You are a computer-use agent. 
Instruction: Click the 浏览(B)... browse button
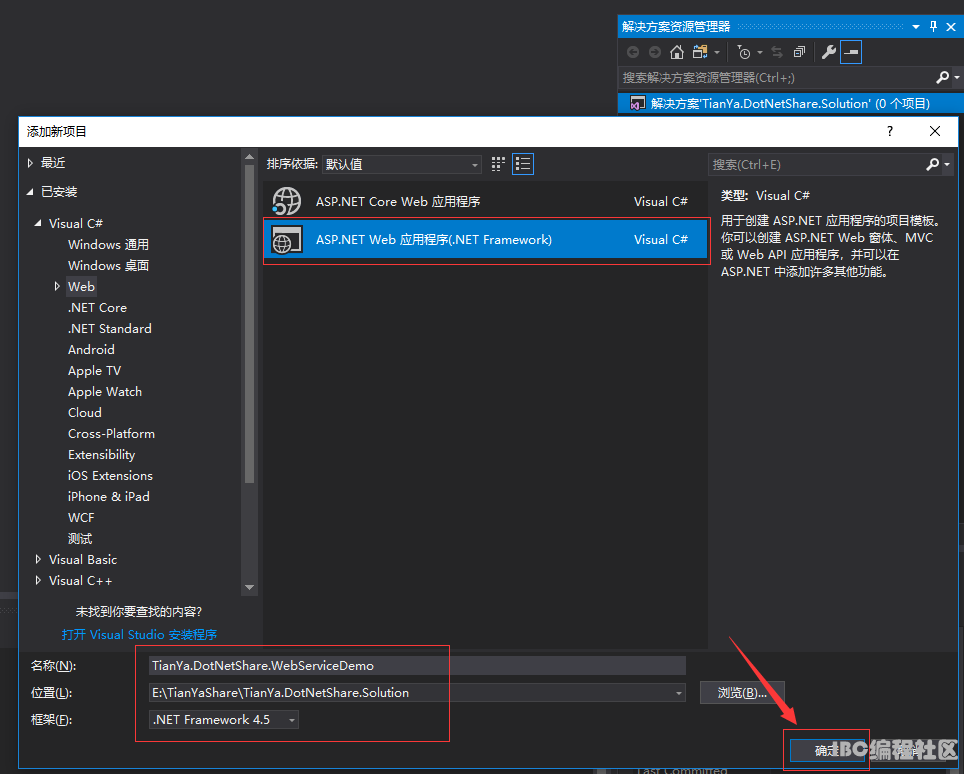(742, 693)
